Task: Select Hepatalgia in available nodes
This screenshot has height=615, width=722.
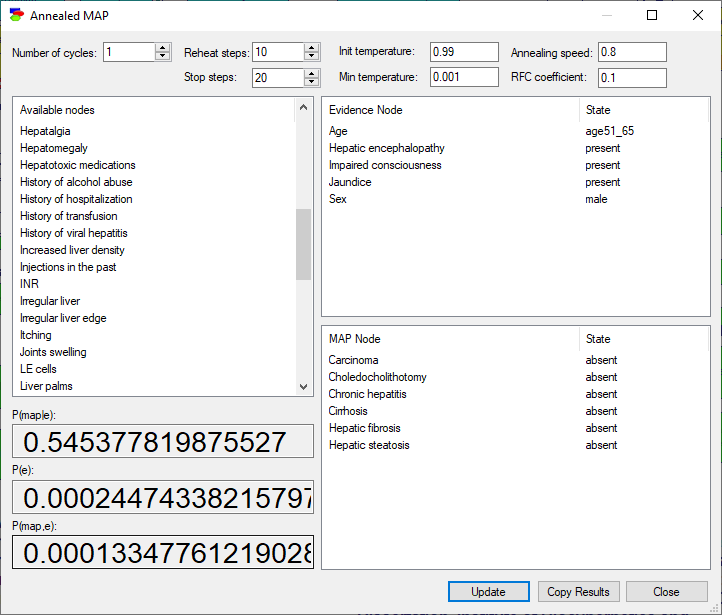Action: point(45,131)
